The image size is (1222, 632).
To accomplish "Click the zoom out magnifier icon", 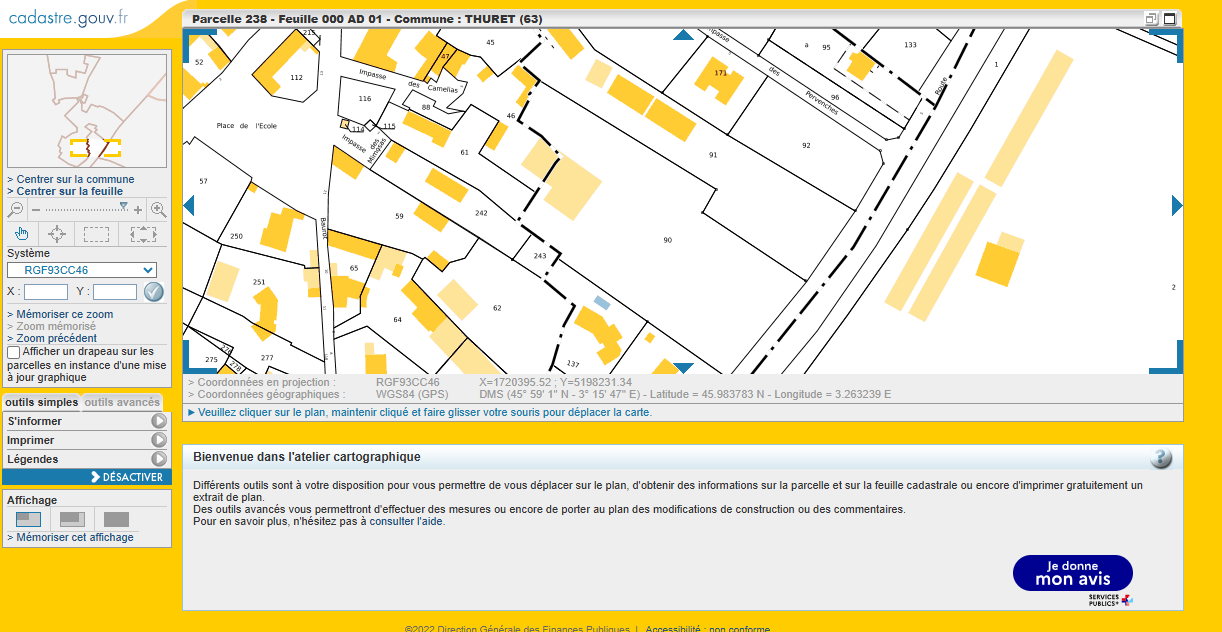I will click(x=16, y=209).
